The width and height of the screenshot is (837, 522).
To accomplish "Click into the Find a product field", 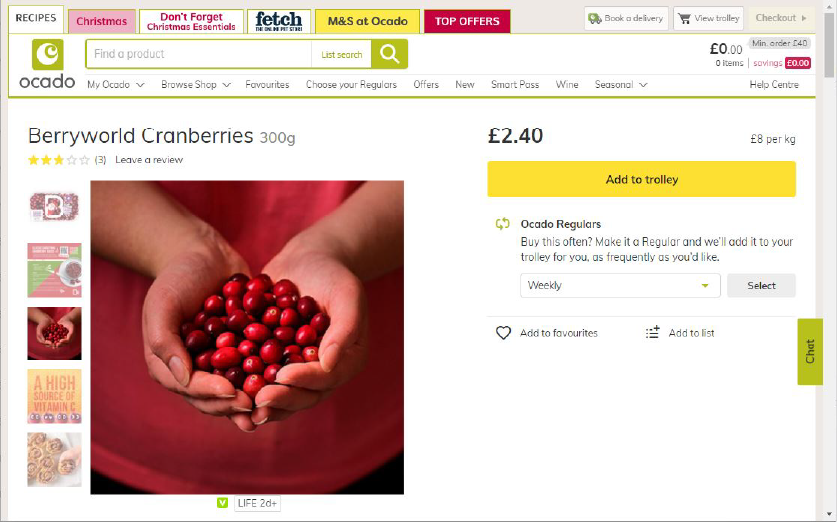I will pos(199,54).
